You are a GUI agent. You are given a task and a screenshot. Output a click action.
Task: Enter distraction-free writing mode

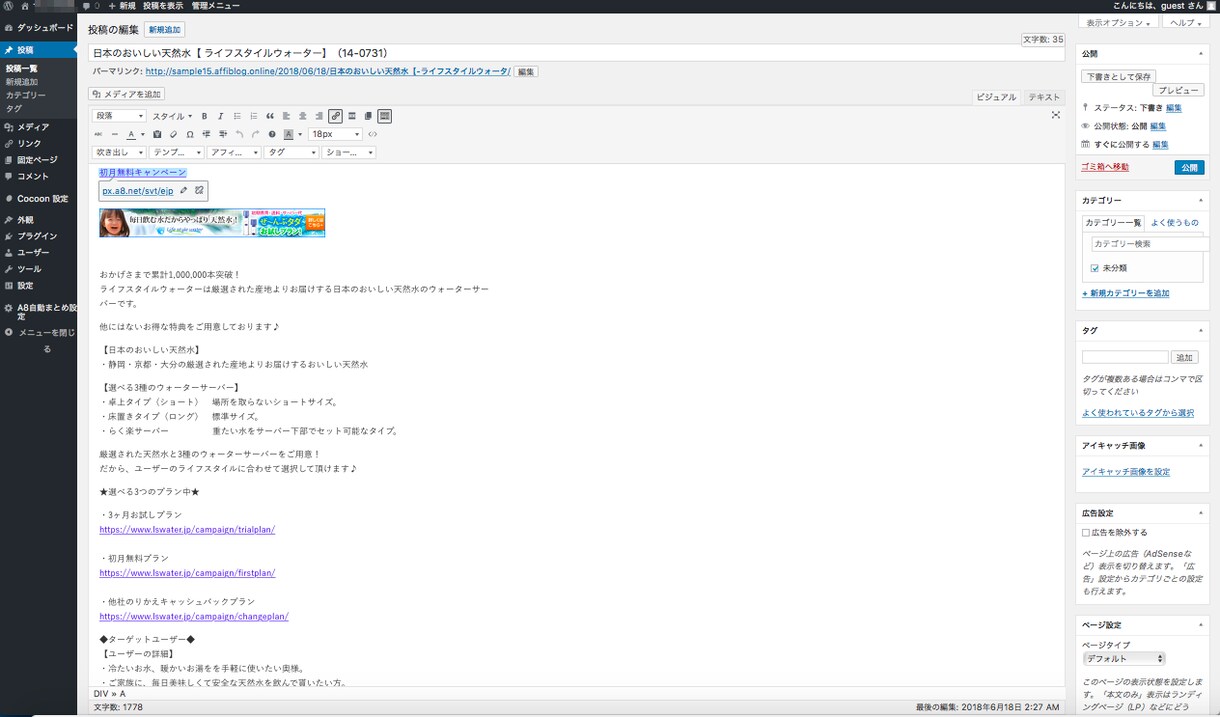point(1056,116)
